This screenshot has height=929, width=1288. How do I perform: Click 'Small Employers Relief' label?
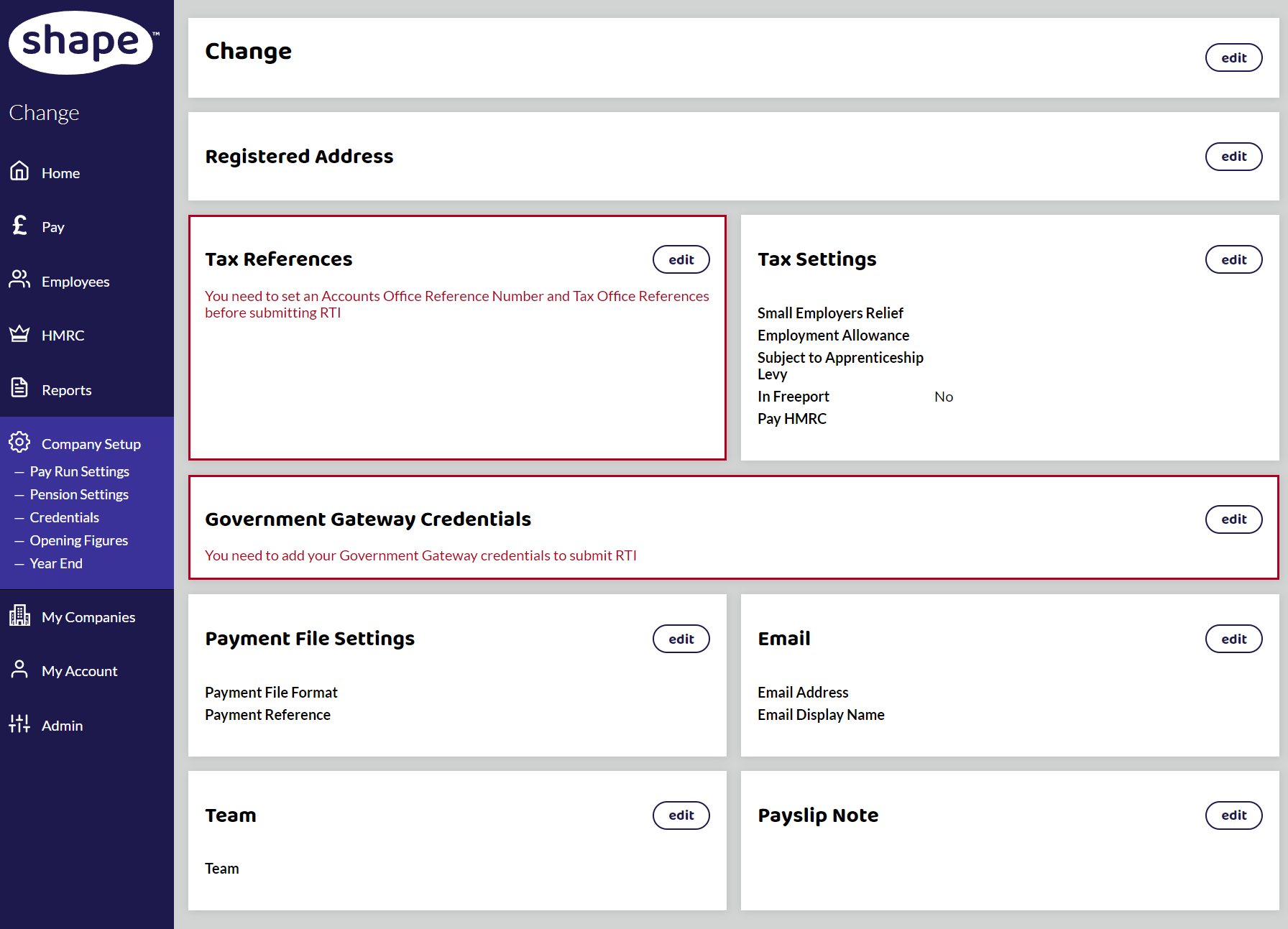[x=830, y=313]
